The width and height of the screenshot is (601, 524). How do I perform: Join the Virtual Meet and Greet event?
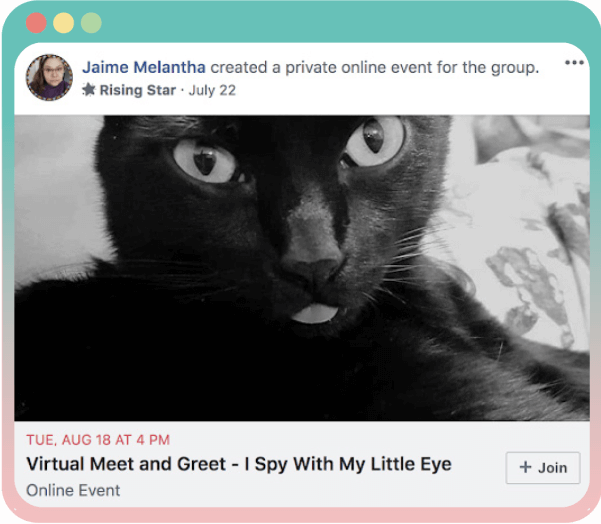point(542,467)
